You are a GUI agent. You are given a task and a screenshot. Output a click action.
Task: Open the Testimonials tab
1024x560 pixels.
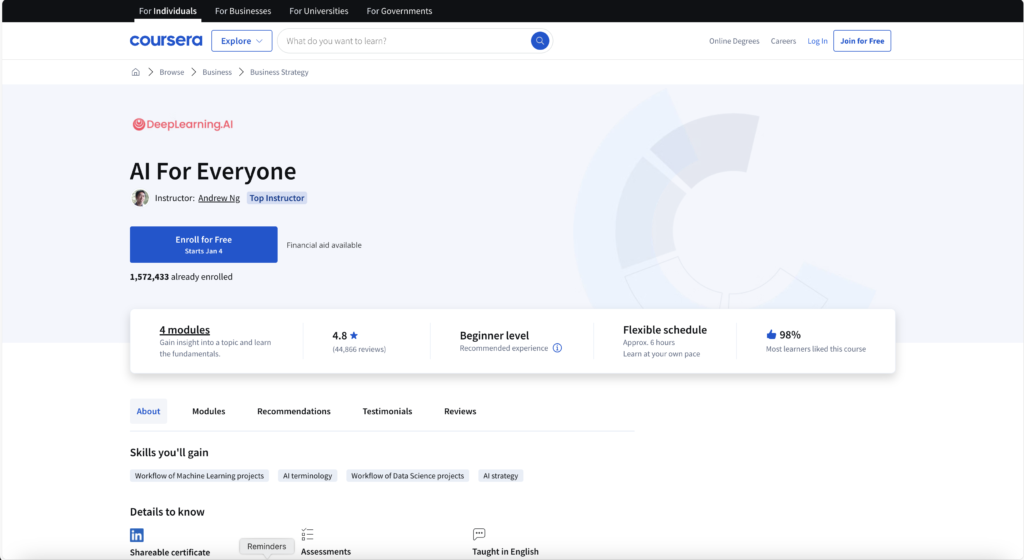pyautogui.click(x=387, y=411)
